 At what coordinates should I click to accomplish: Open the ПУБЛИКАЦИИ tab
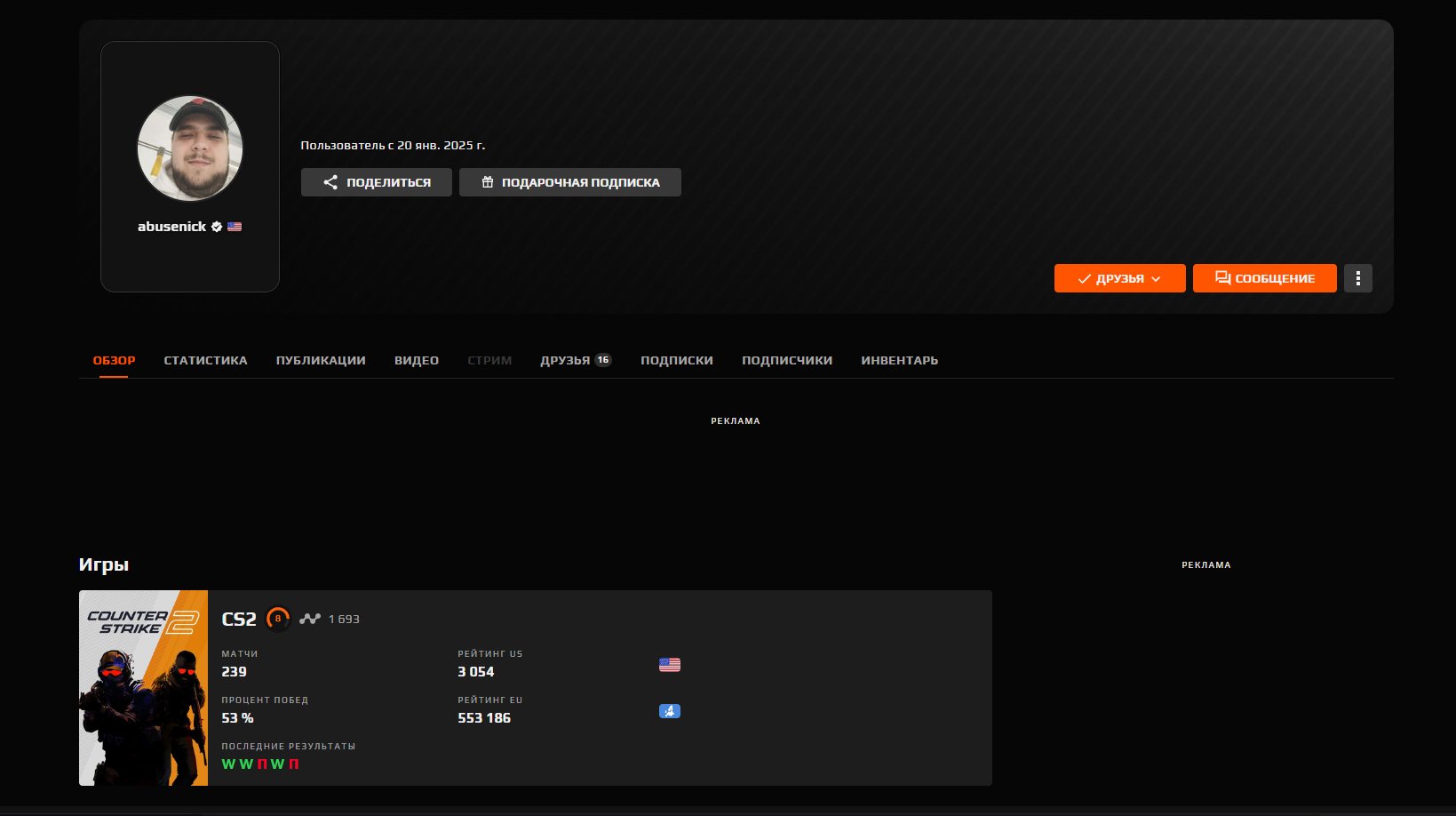pos(321,360)
